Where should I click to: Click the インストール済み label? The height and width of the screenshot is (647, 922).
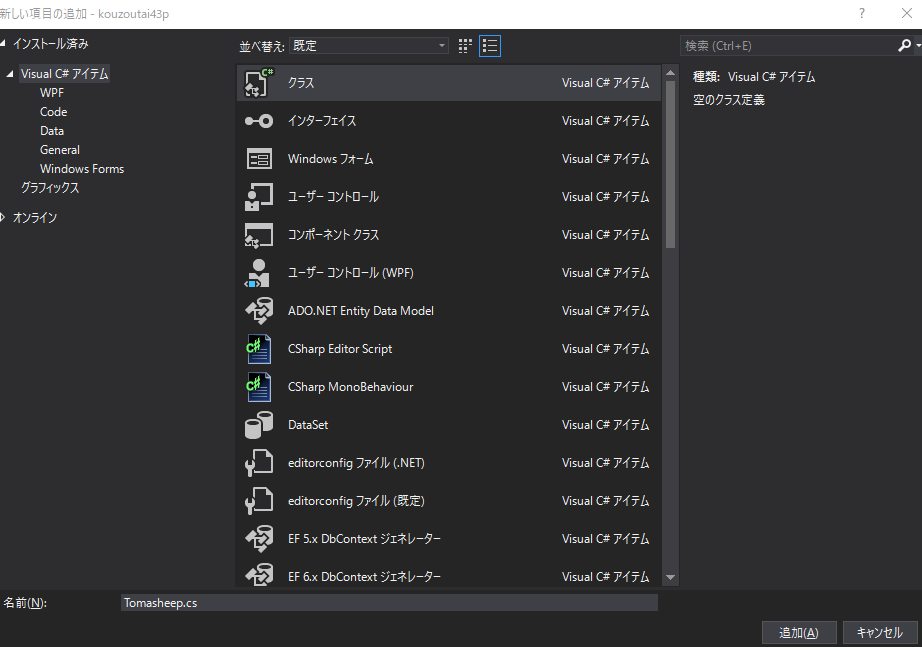point(51,44)
